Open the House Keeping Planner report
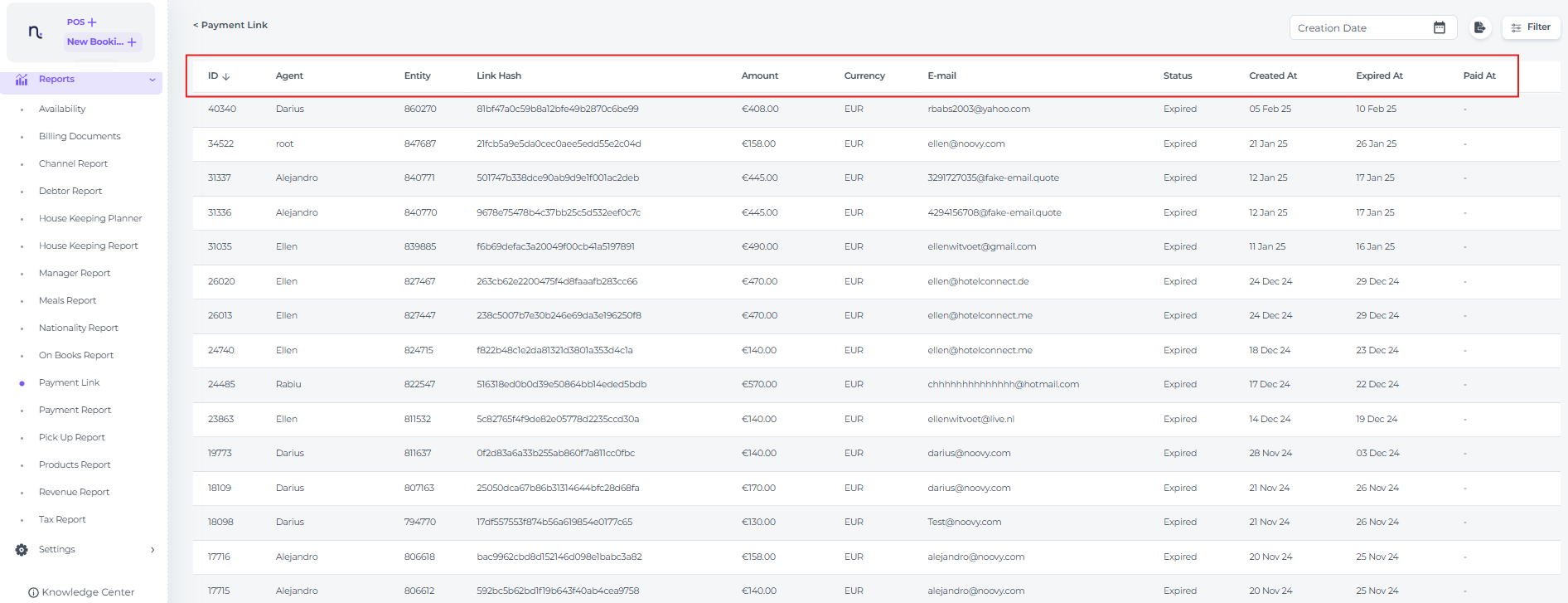 90,218
